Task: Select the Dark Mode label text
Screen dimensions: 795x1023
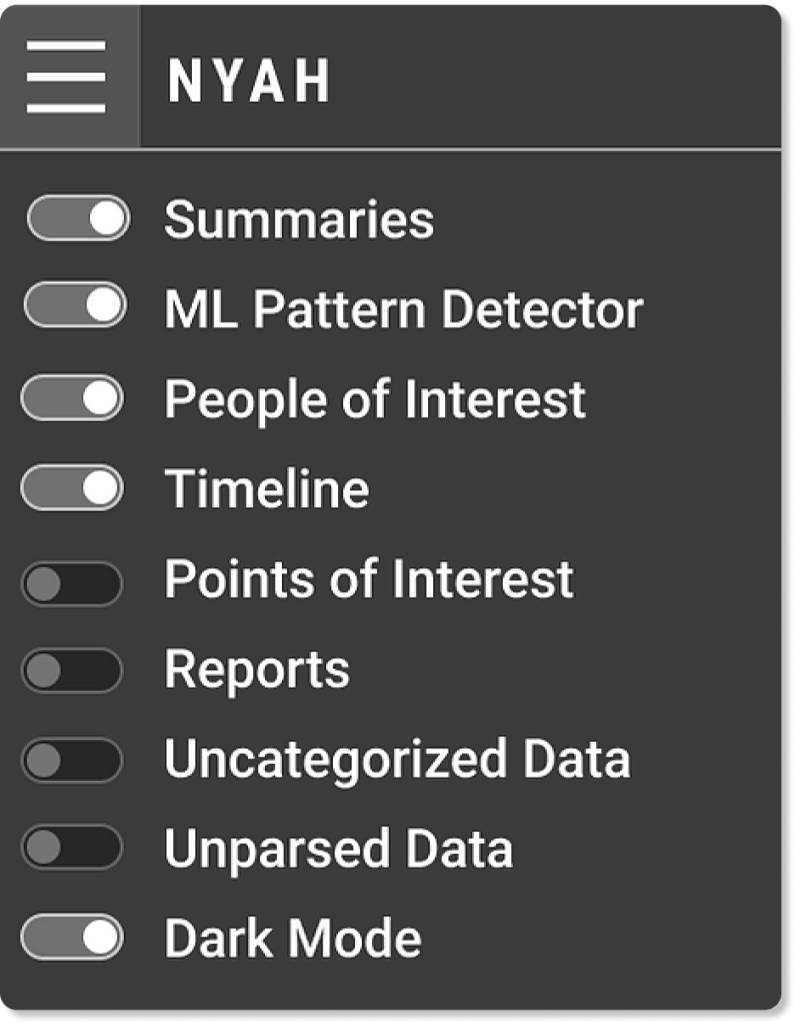Action: coord(292,939)
